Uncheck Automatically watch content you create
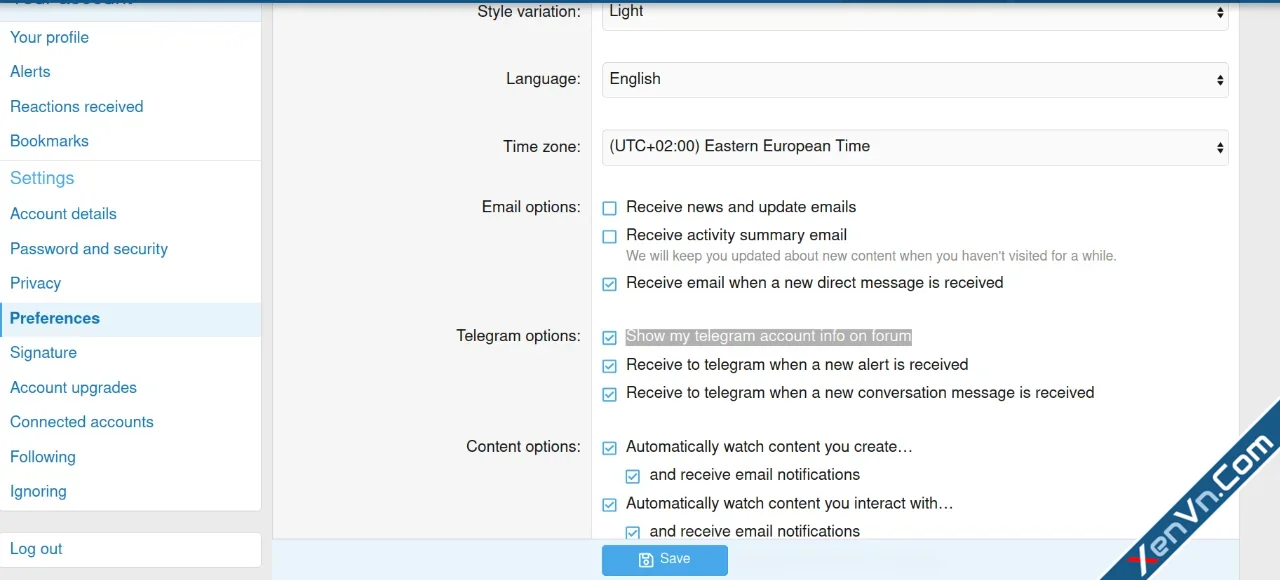Viewport: 1280px width, 580px height. point(609,448)
